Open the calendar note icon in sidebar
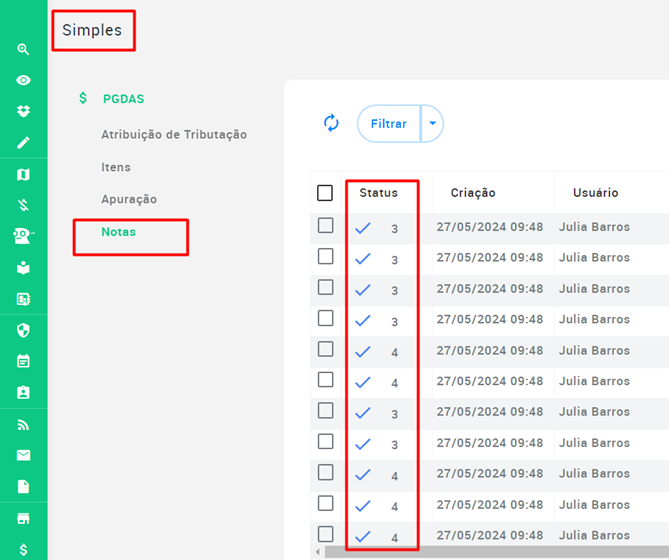Viewport: 669px width, 560px height. 23,361
